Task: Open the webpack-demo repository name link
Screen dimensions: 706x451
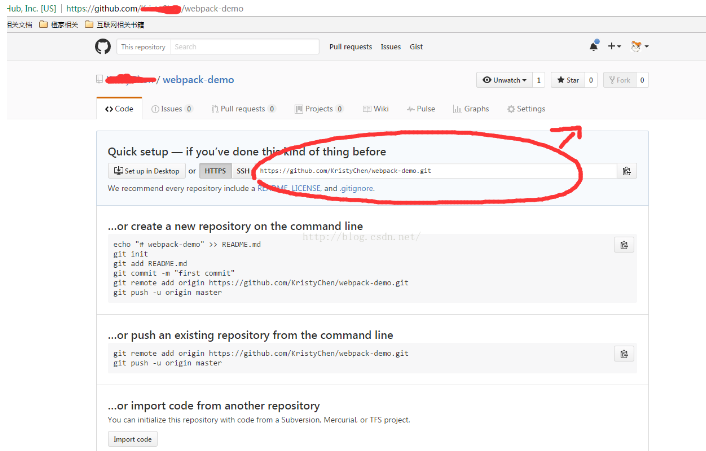Action: tap(198, 80)
